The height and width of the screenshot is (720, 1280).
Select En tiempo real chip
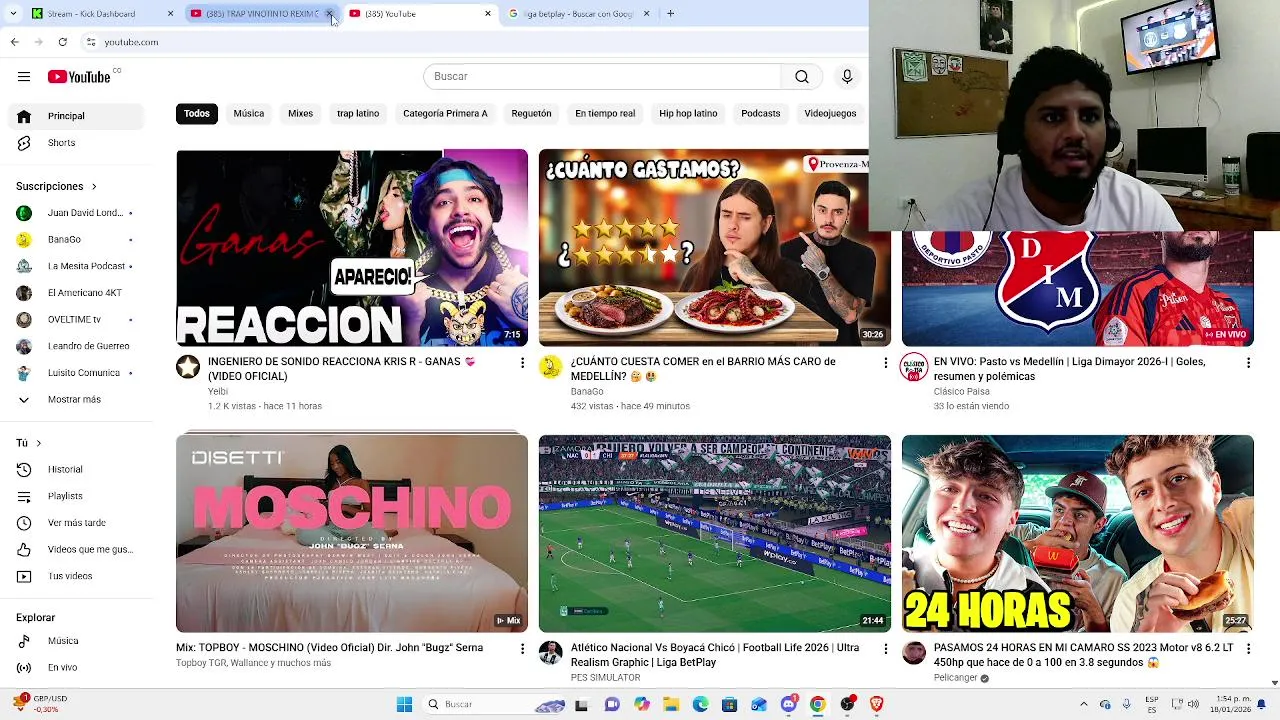(605, 114)
